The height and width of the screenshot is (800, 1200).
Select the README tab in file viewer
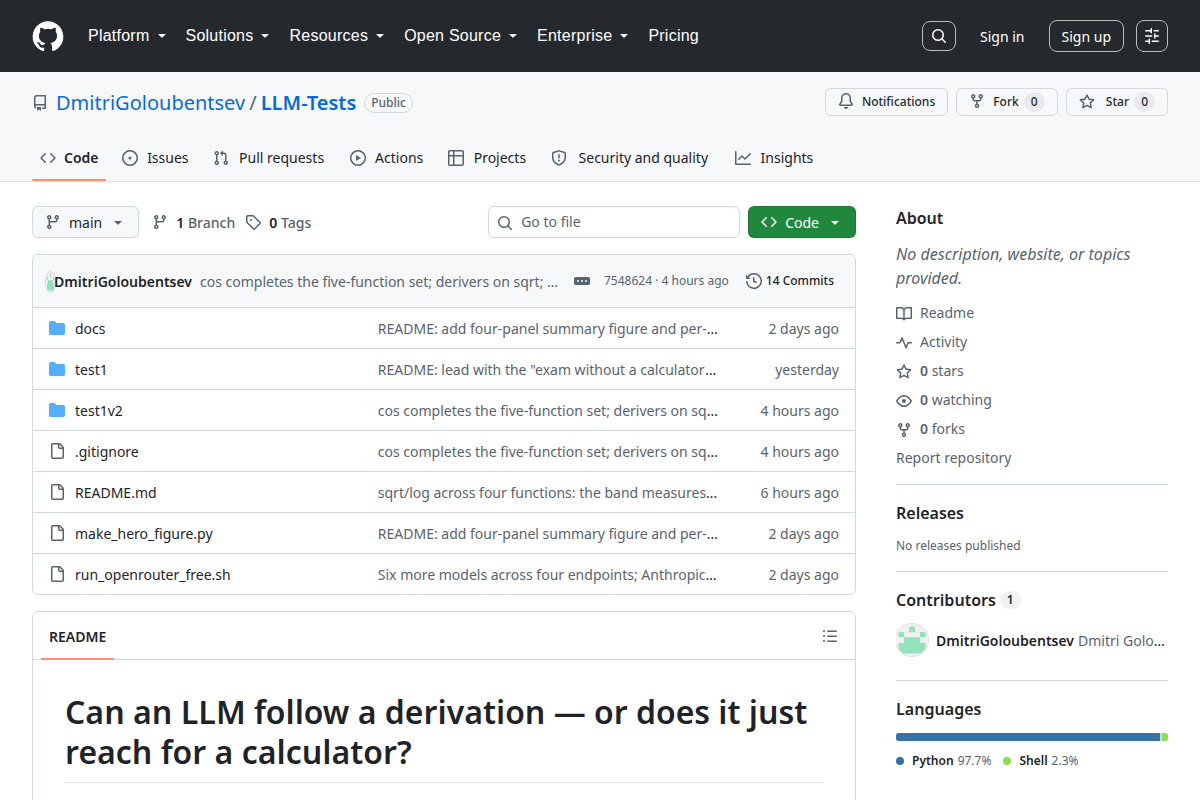point(78,637)
